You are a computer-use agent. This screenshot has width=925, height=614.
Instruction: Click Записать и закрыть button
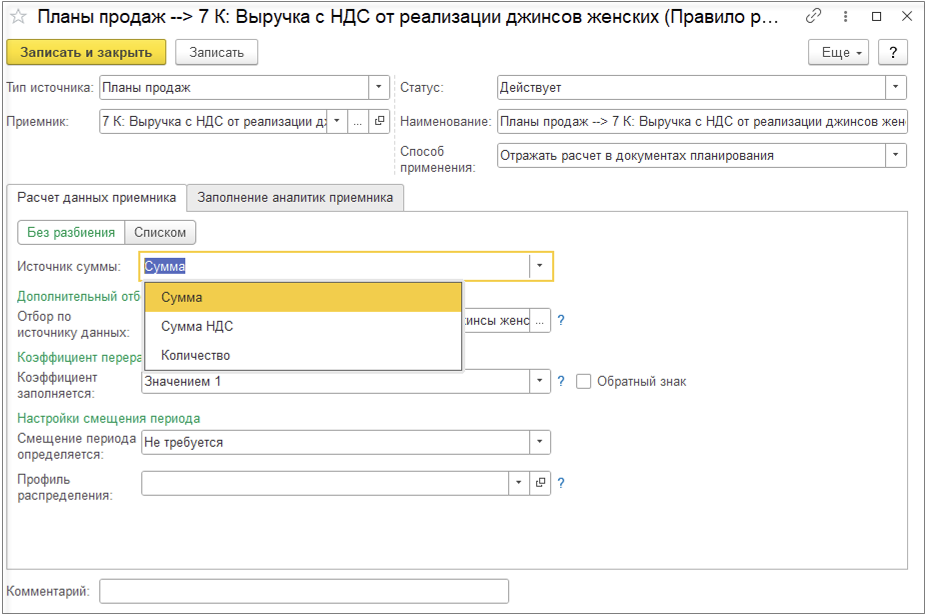click(86, 52)
